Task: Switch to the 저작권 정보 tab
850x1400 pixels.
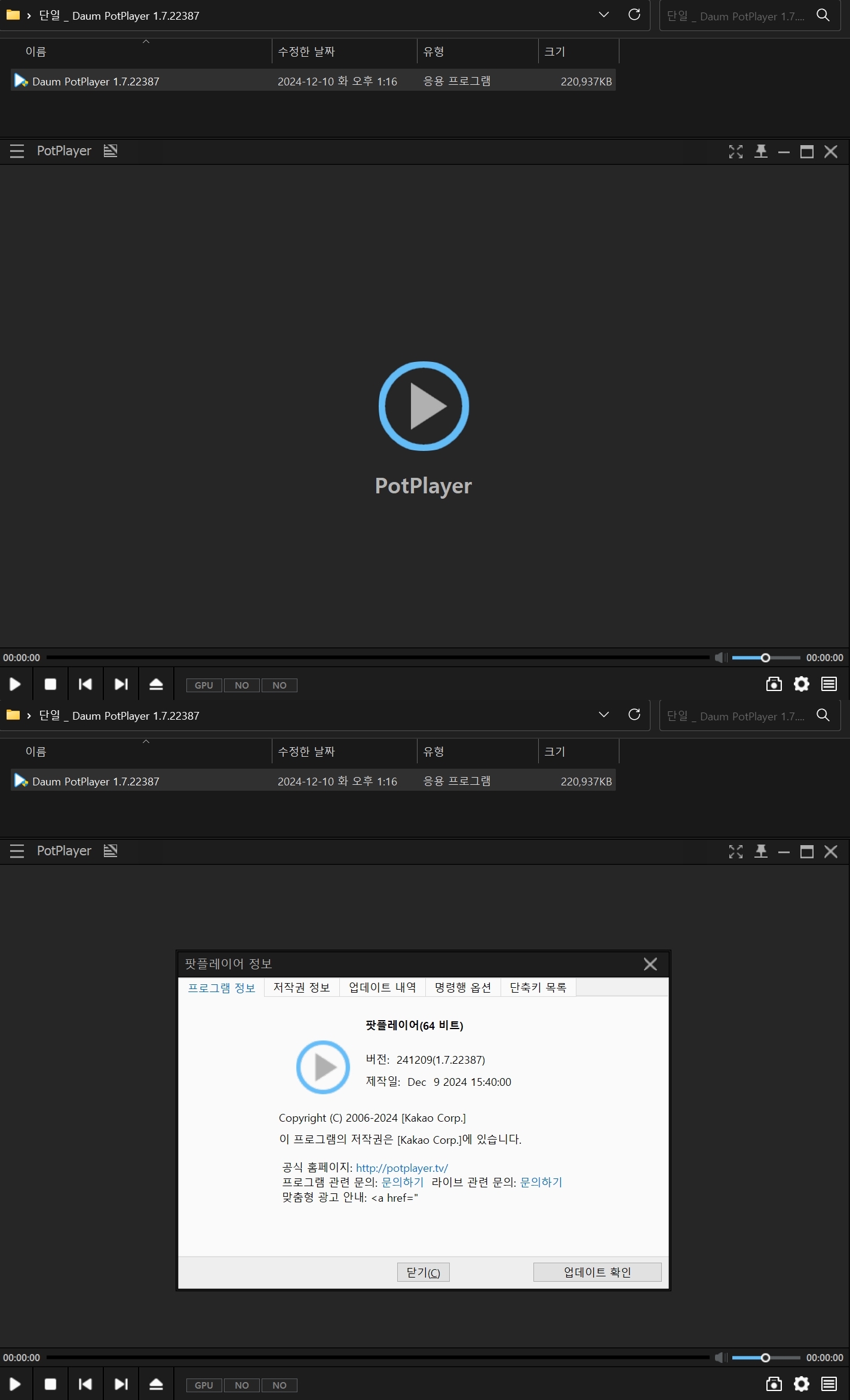Action: (x=302, y=987)
